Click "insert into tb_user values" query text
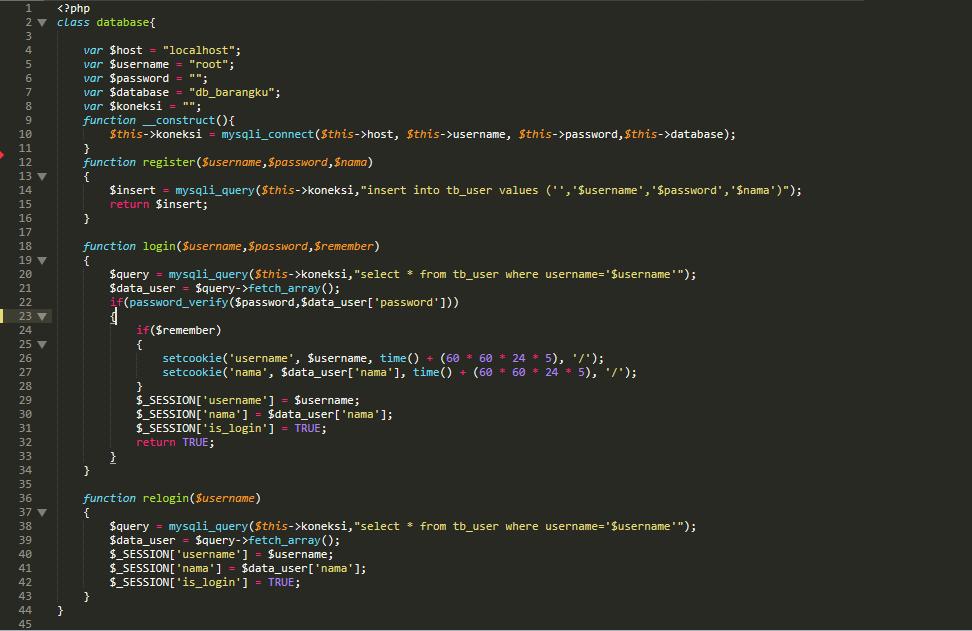972x631 pixels. point(453,190)
